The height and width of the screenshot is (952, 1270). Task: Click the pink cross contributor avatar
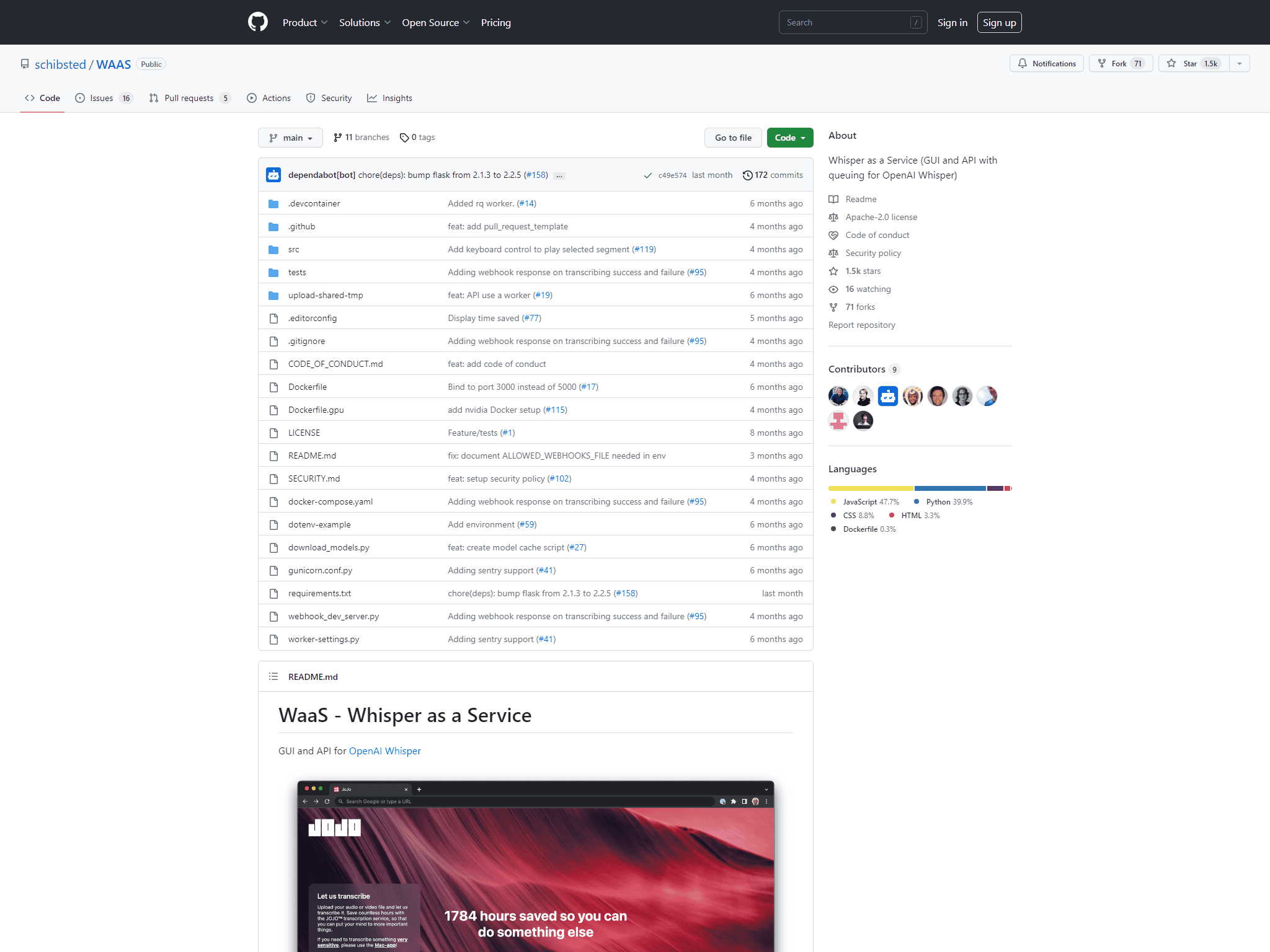point(838,420)
